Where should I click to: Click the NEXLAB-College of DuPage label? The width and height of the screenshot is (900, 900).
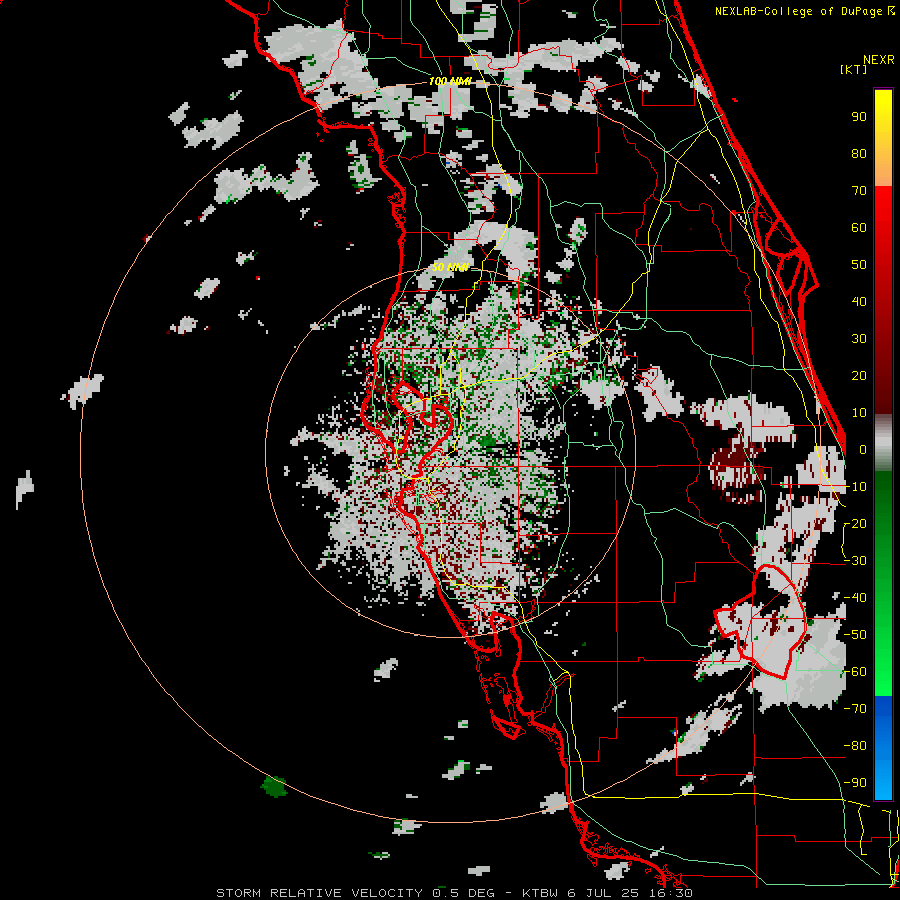[x=798, y=11]
